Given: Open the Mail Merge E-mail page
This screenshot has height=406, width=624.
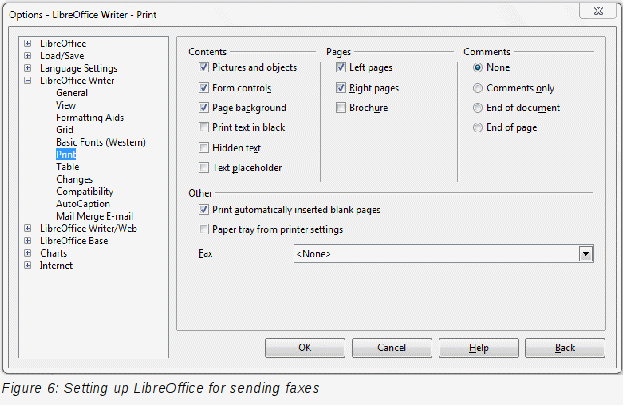Looking at the screenshot, I should coord(94,216).
